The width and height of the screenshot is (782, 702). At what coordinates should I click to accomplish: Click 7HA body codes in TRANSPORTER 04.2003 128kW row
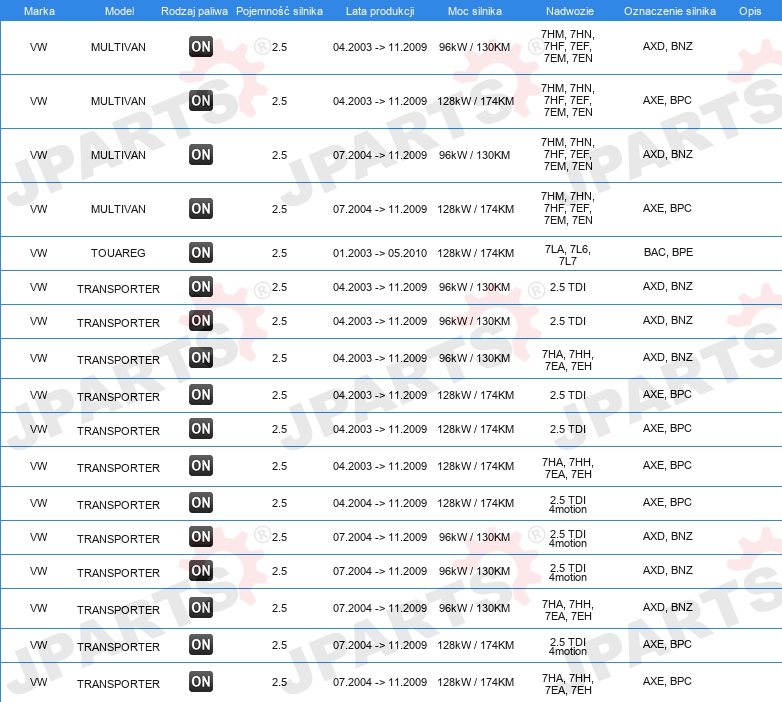point(568,468)
